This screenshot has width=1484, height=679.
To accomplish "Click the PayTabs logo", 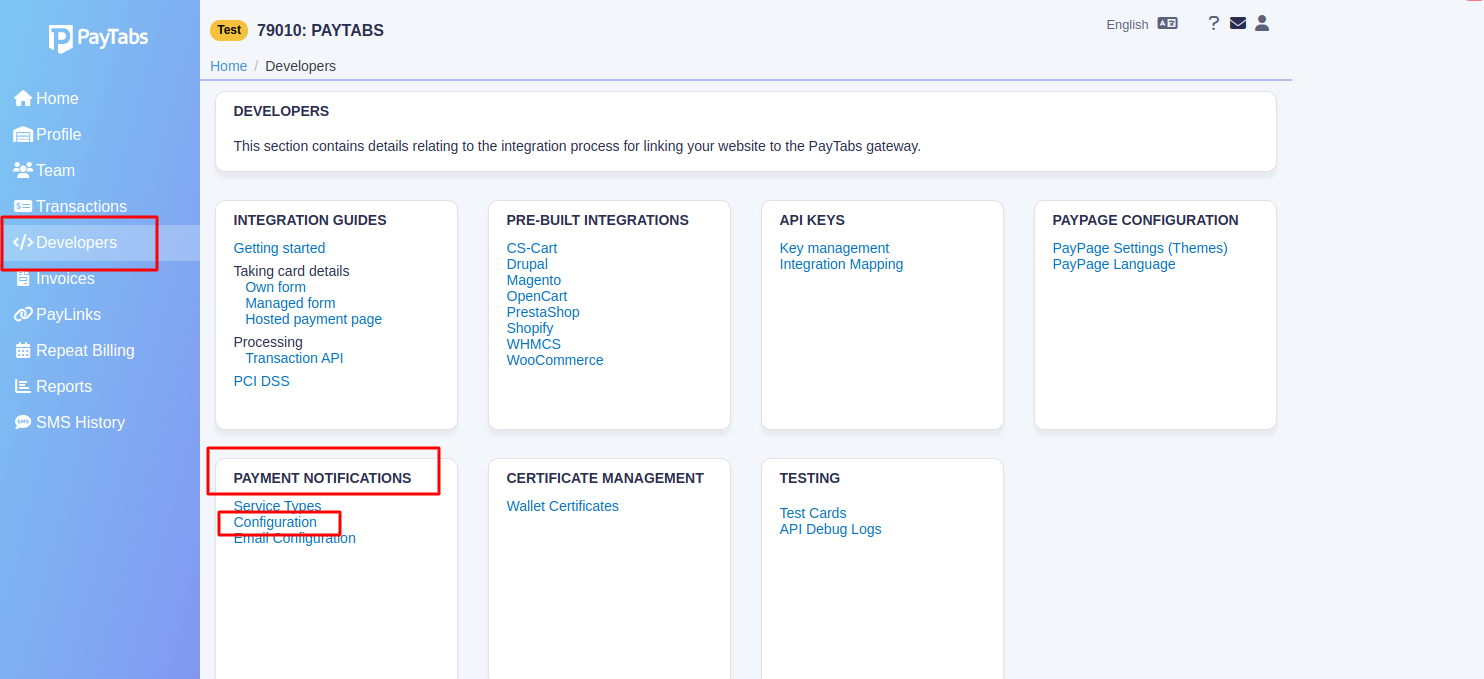I will [x=98, y=38].
